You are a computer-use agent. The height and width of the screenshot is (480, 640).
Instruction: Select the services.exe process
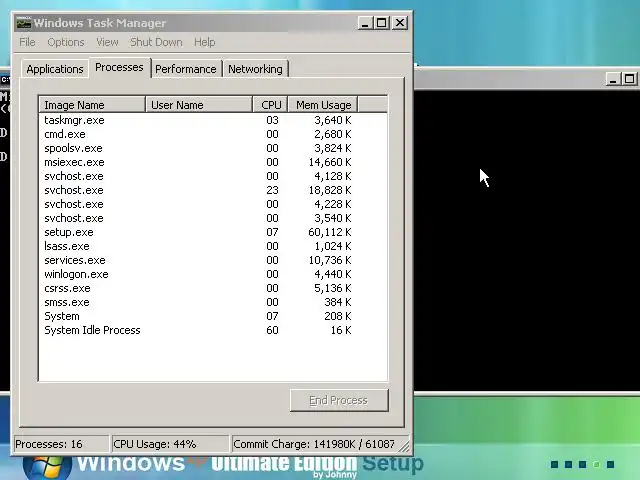(x=213, y=260)
